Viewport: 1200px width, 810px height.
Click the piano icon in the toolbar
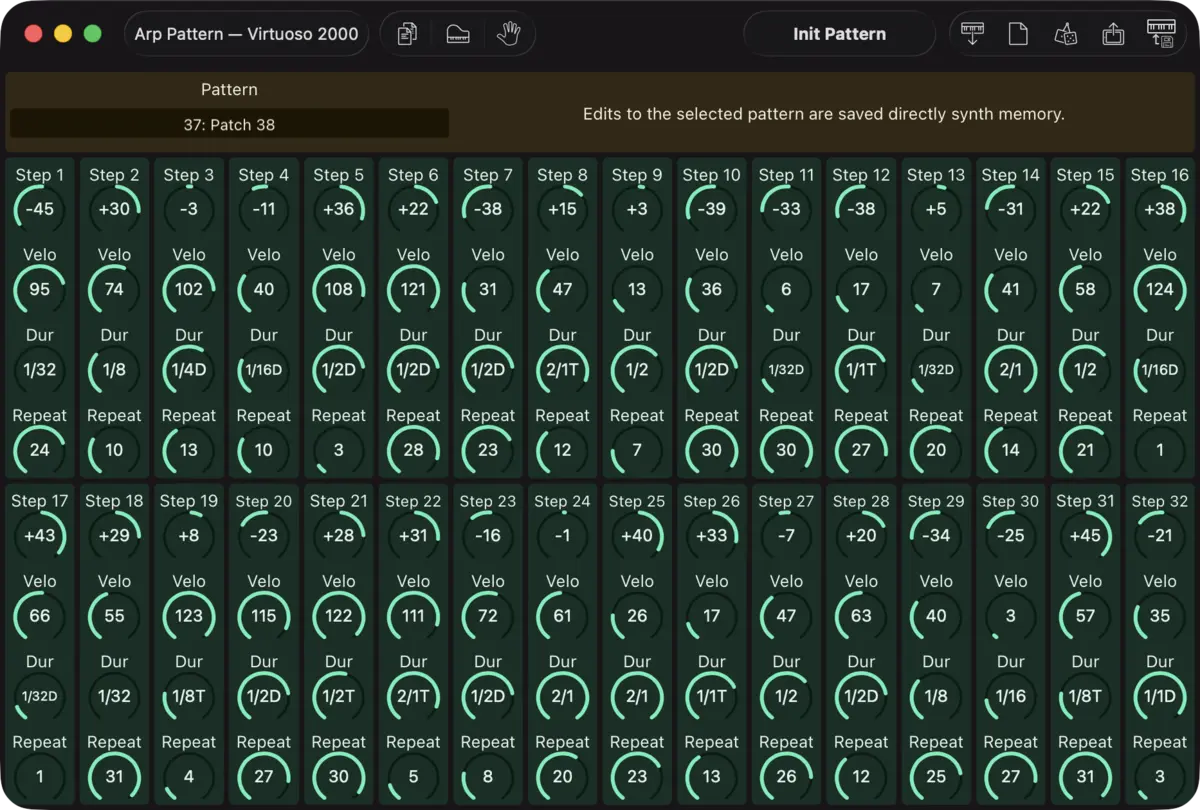click(458, 34)
